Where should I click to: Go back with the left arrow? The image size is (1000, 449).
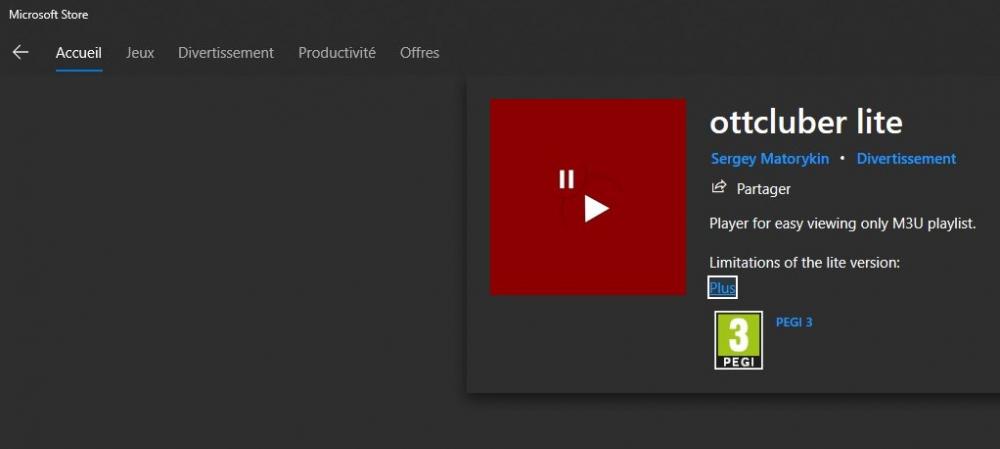point(20,52)
